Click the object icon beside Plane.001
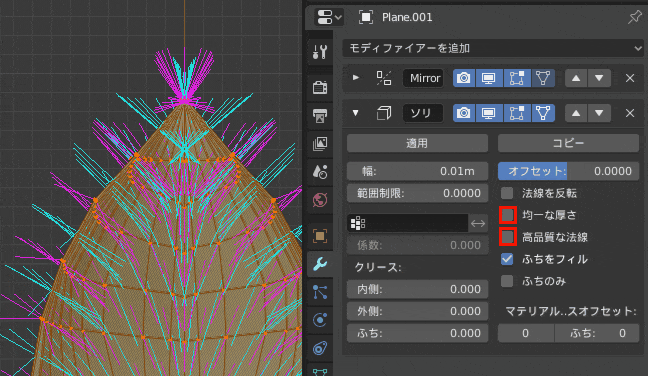Viewport: 648px width, 376px height. [x=366, y=17]
